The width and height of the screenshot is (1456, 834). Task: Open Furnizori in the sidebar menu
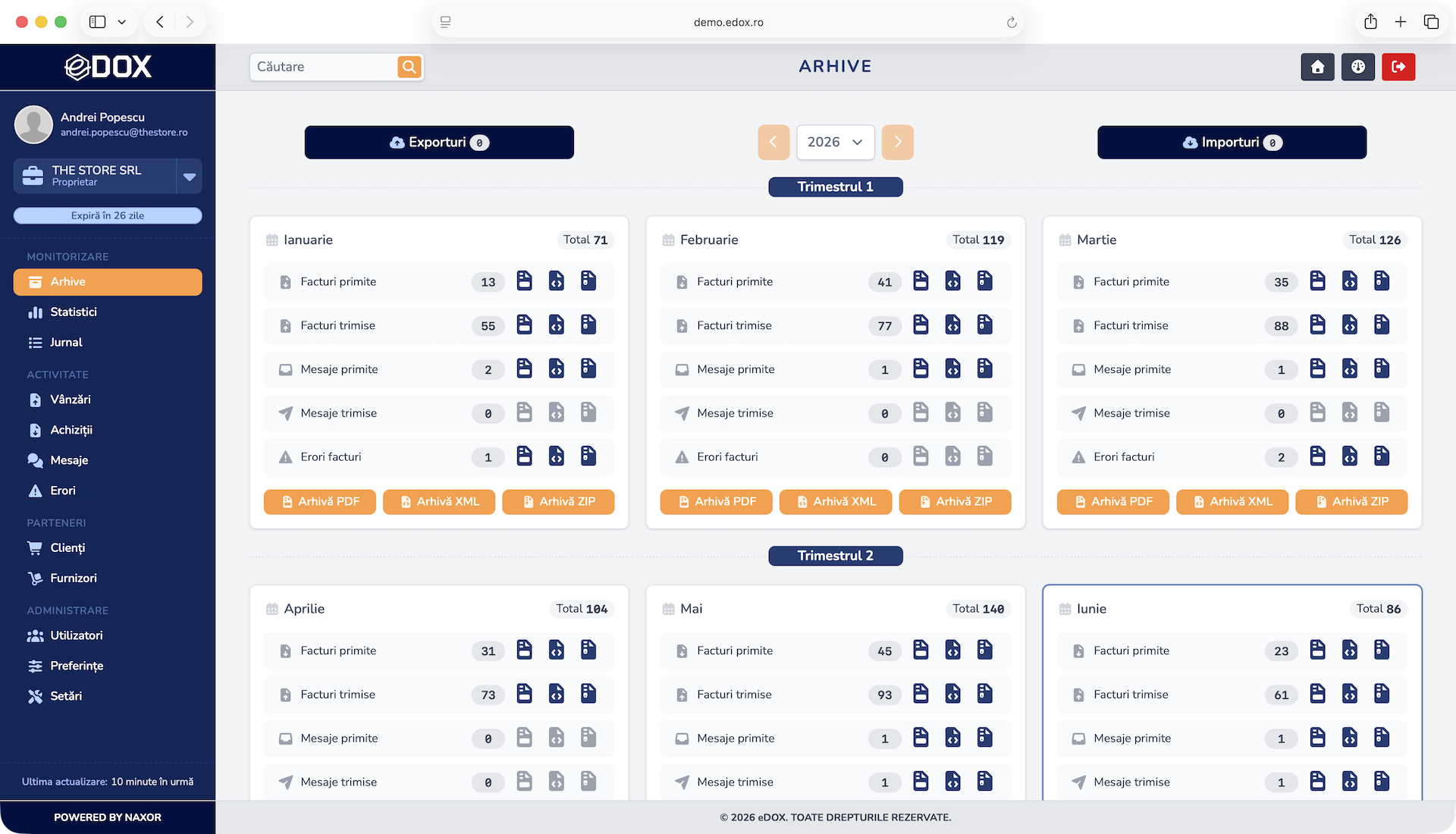tap(73, 578)
